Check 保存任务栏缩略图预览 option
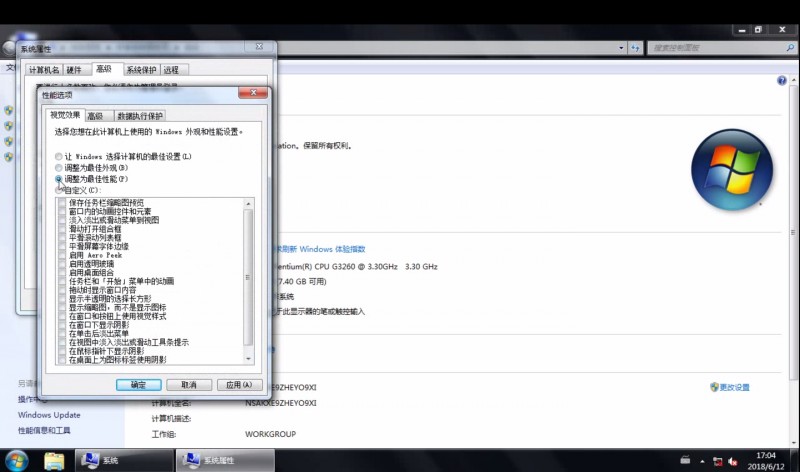 pos(62,203)
